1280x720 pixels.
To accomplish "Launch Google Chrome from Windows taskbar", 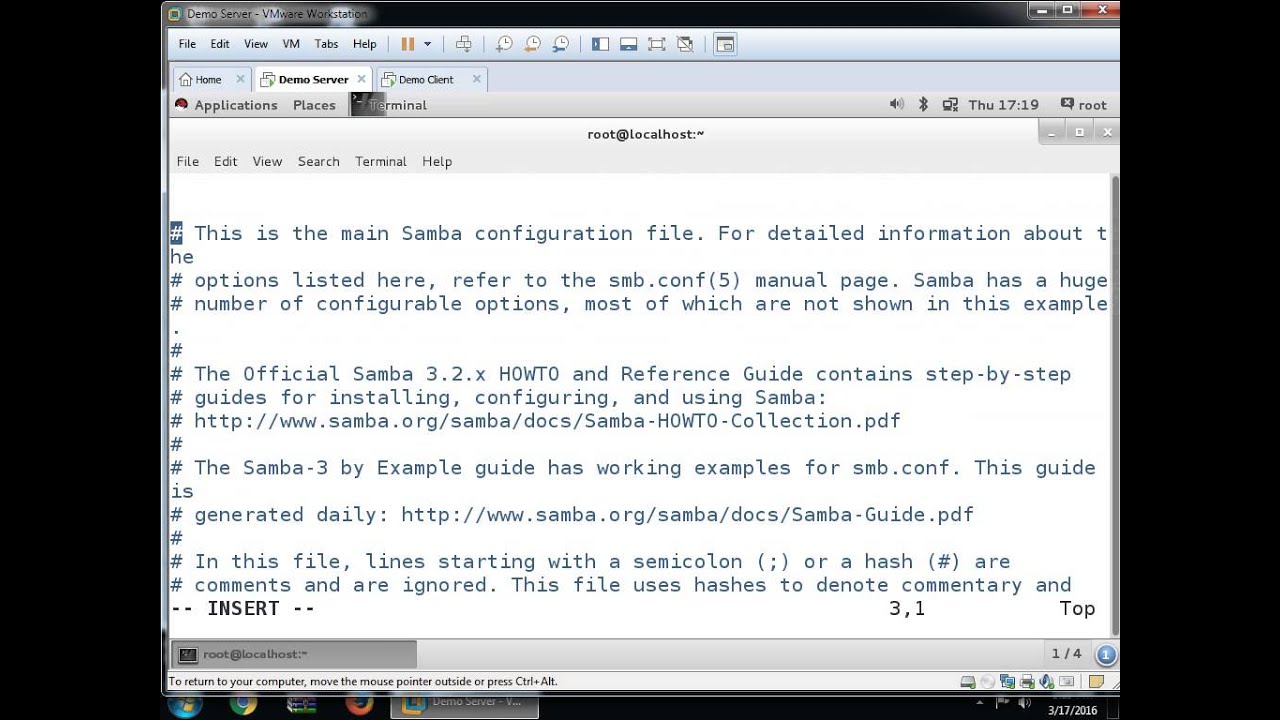I will tap(242, 705).
